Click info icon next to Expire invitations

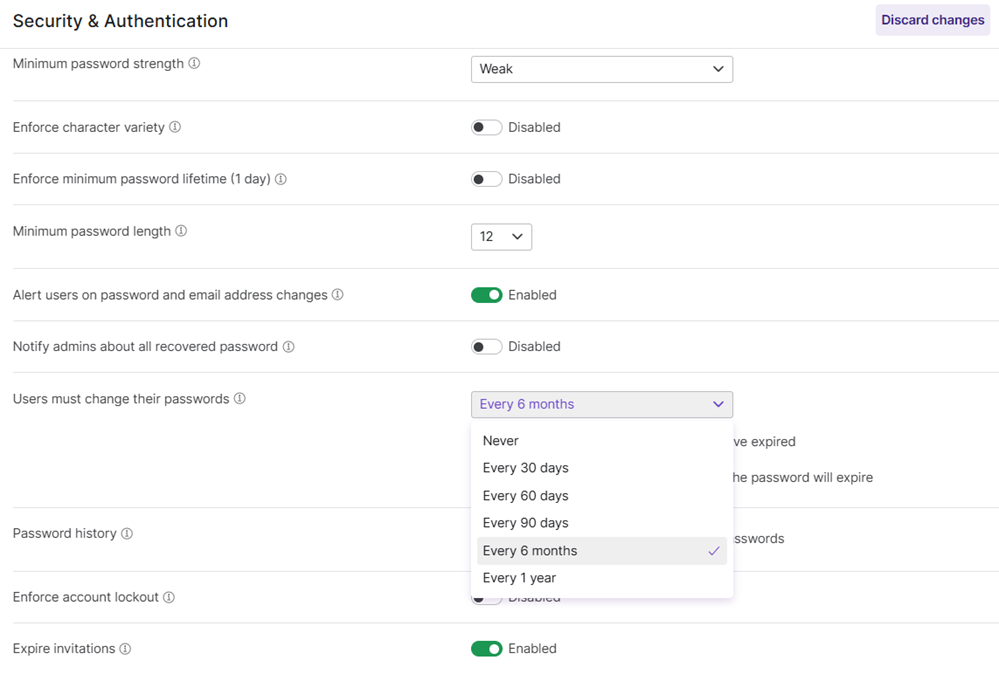(126, 649)
